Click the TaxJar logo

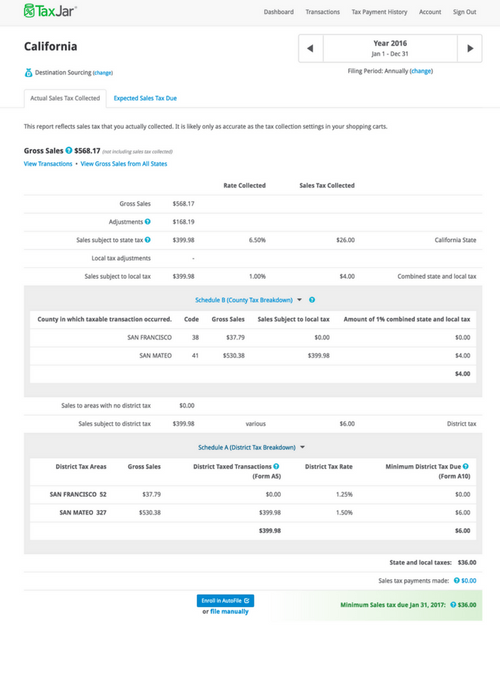pos(50,11)
